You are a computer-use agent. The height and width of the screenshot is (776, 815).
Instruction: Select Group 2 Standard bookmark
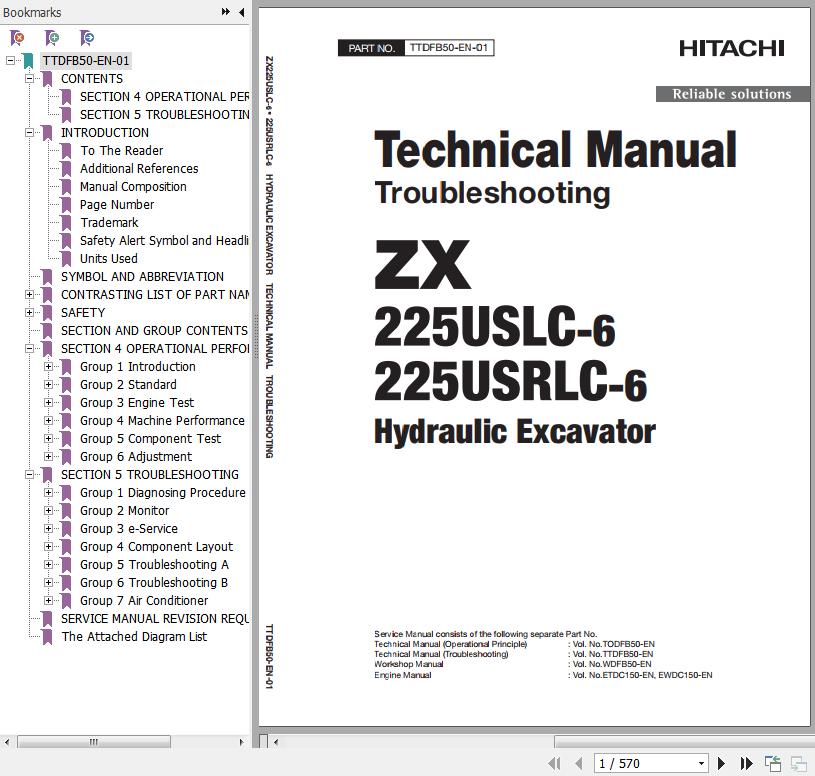128,385
